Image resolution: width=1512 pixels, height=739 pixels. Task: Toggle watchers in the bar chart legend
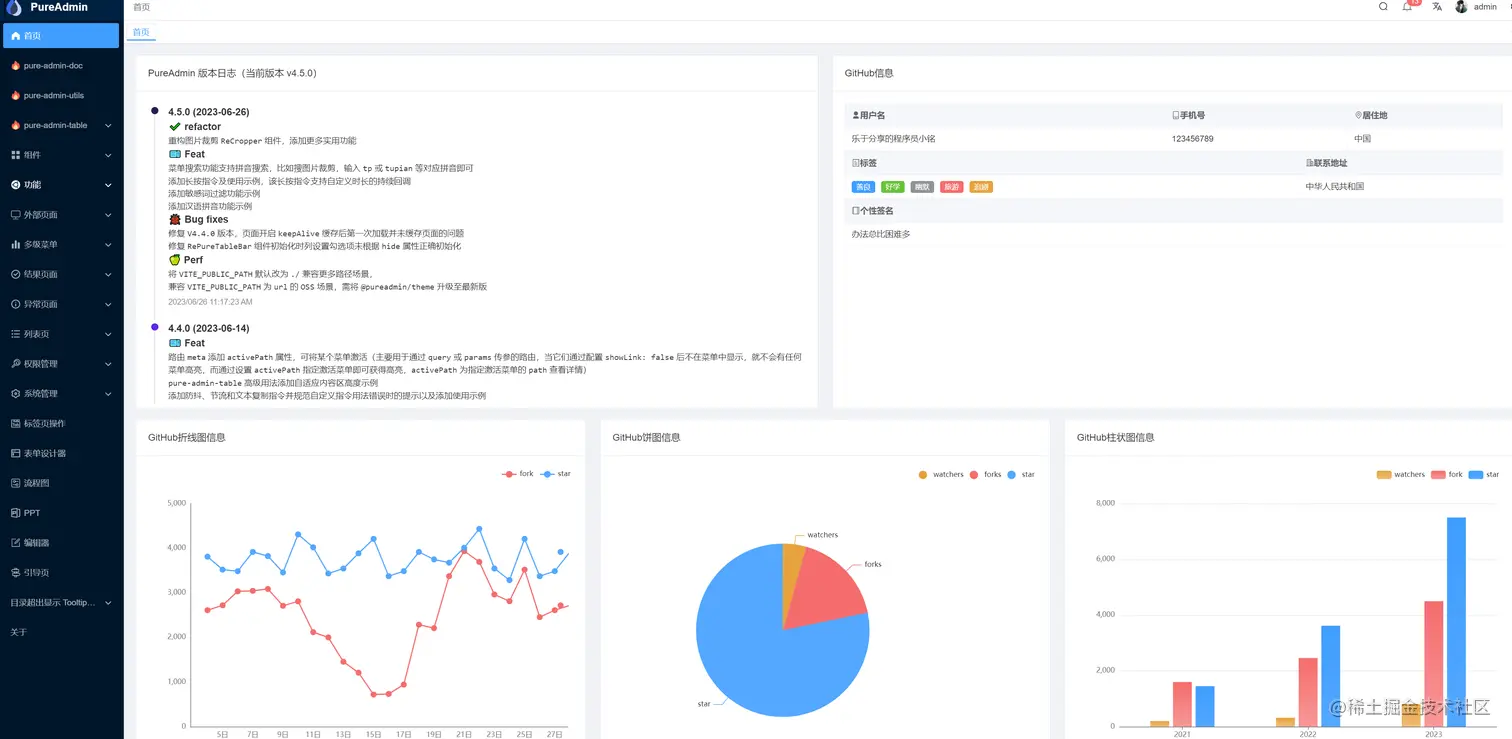coord(1400,475)
